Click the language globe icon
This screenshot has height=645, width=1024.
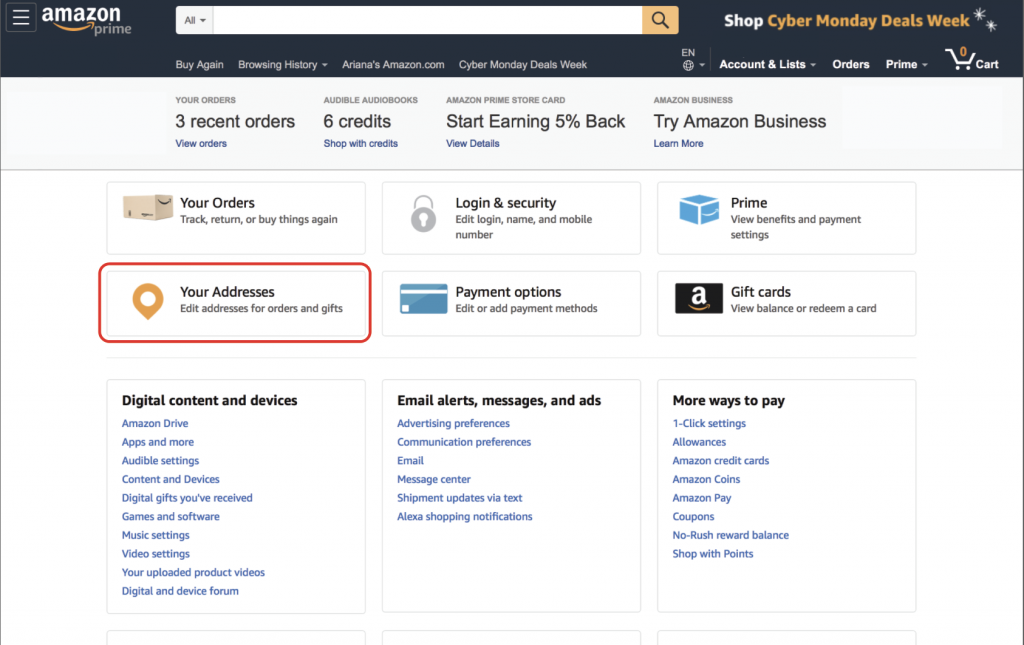688,65
